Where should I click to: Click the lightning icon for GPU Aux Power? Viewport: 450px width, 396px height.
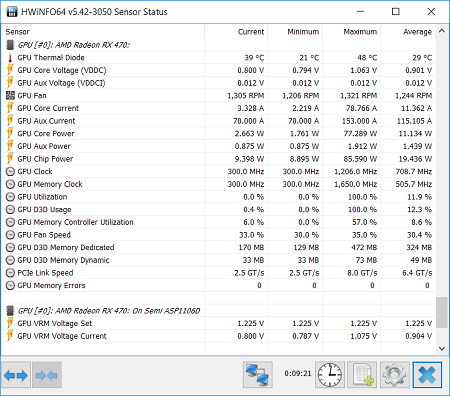tap(10, 146)
